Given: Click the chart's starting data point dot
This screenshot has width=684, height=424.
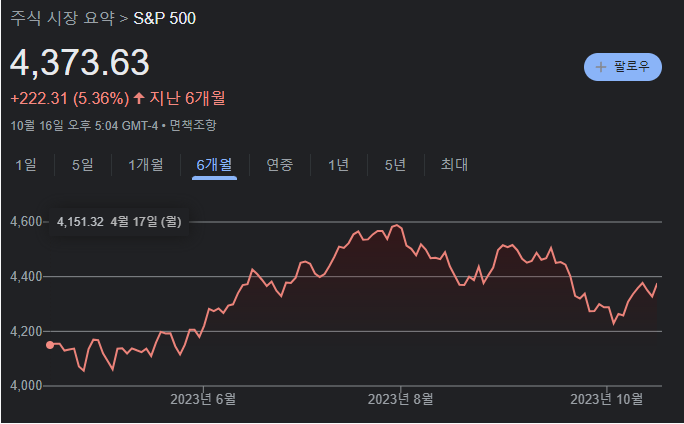Looking at the screenshot, I should [50, 345].
